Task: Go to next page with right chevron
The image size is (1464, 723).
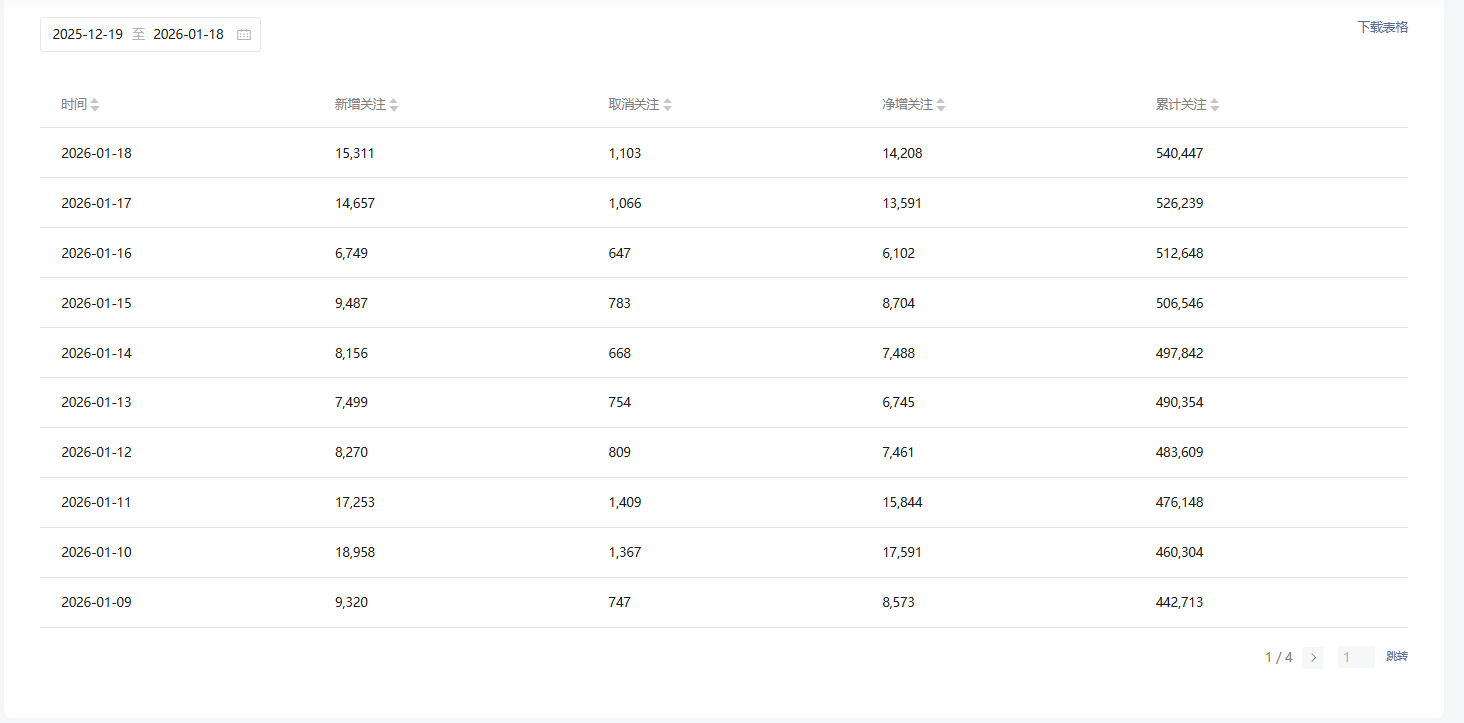Action: (1313, 658)
